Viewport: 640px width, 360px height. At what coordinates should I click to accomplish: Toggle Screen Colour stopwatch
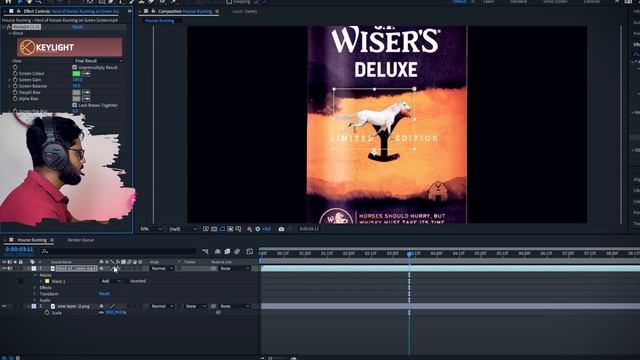tap(15, 73)
